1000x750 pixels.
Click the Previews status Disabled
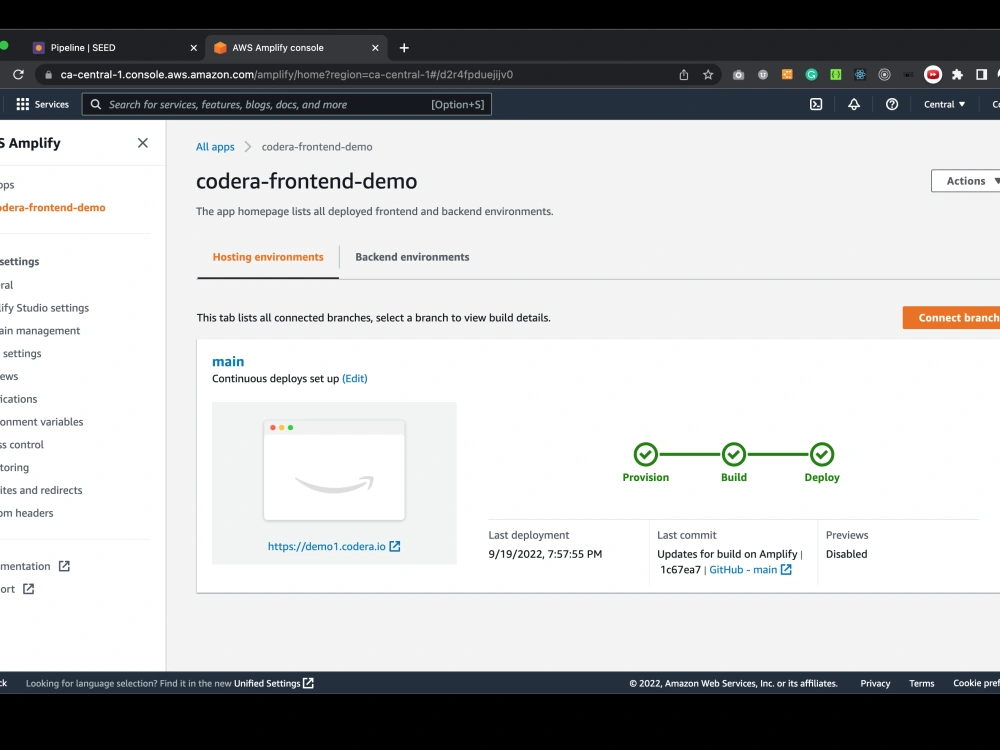(x=846, y=554)
